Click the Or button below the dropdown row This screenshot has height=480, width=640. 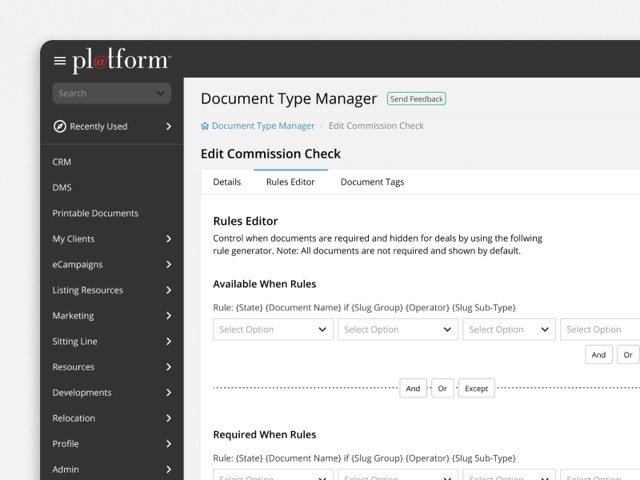[628, 355]
